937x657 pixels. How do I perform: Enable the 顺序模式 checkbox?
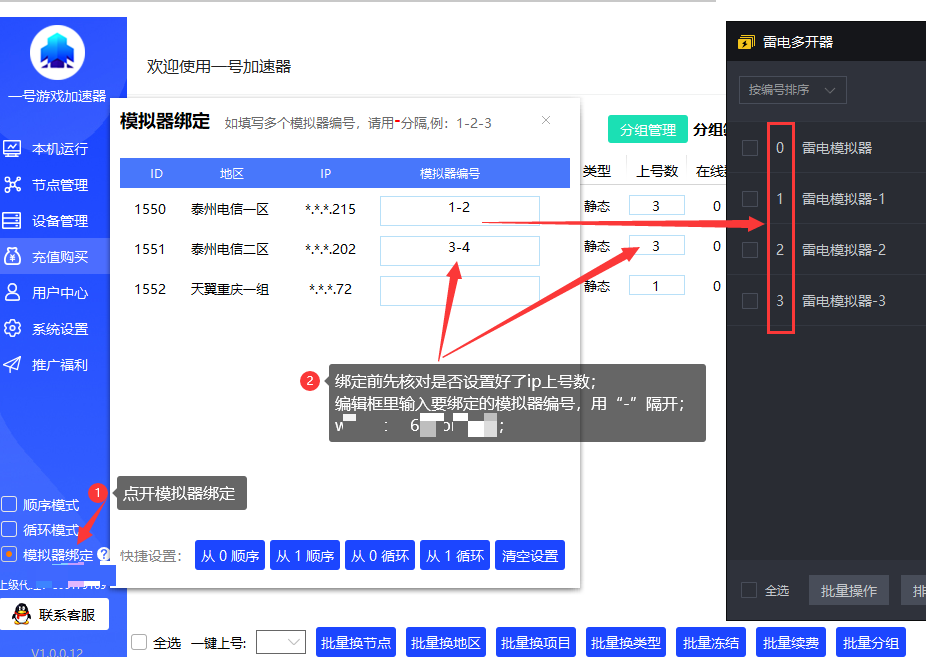click(9, 505)
